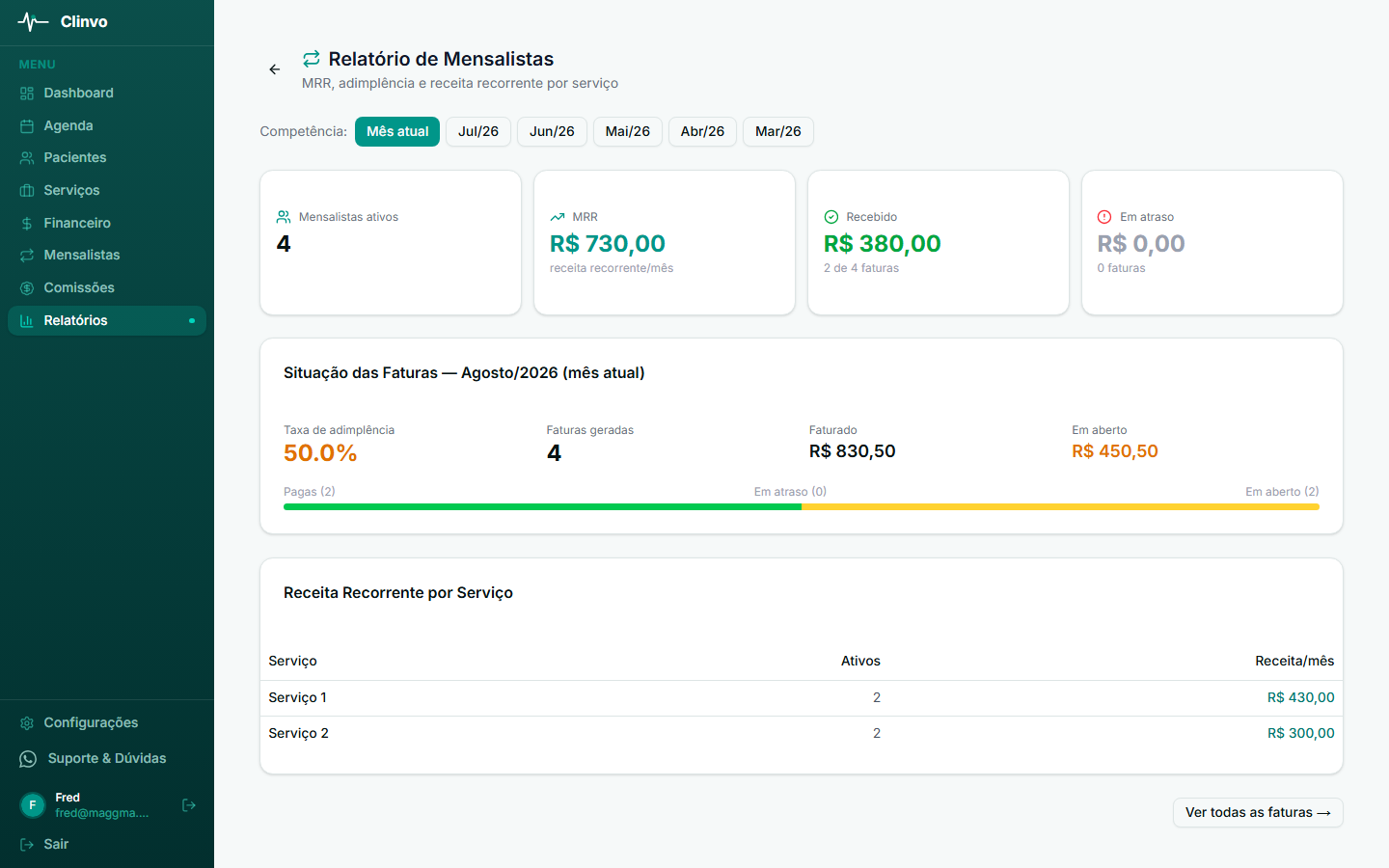
Task: Click the back arrow beside Relatório de Mensalistas
Action: pyautogui.click(x=275, y=69)
